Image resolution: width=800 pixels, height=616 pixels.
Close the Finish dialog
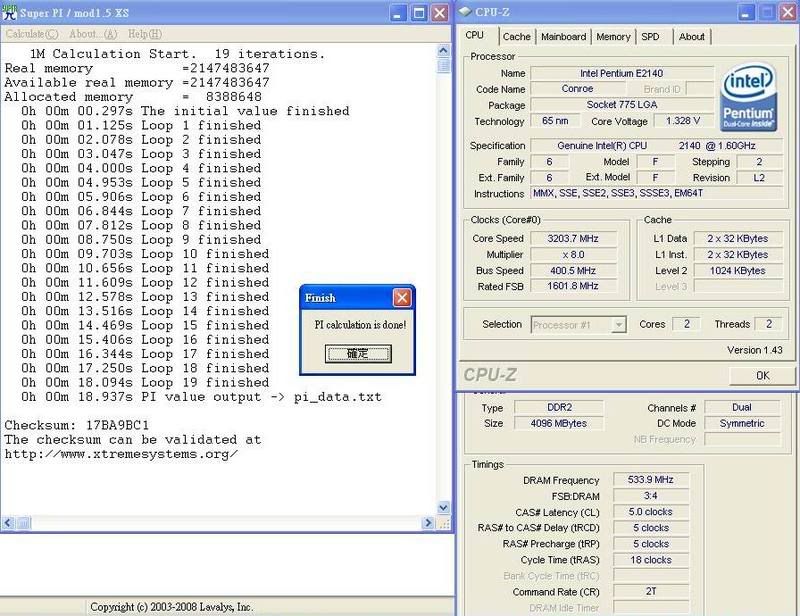[402, 298]
